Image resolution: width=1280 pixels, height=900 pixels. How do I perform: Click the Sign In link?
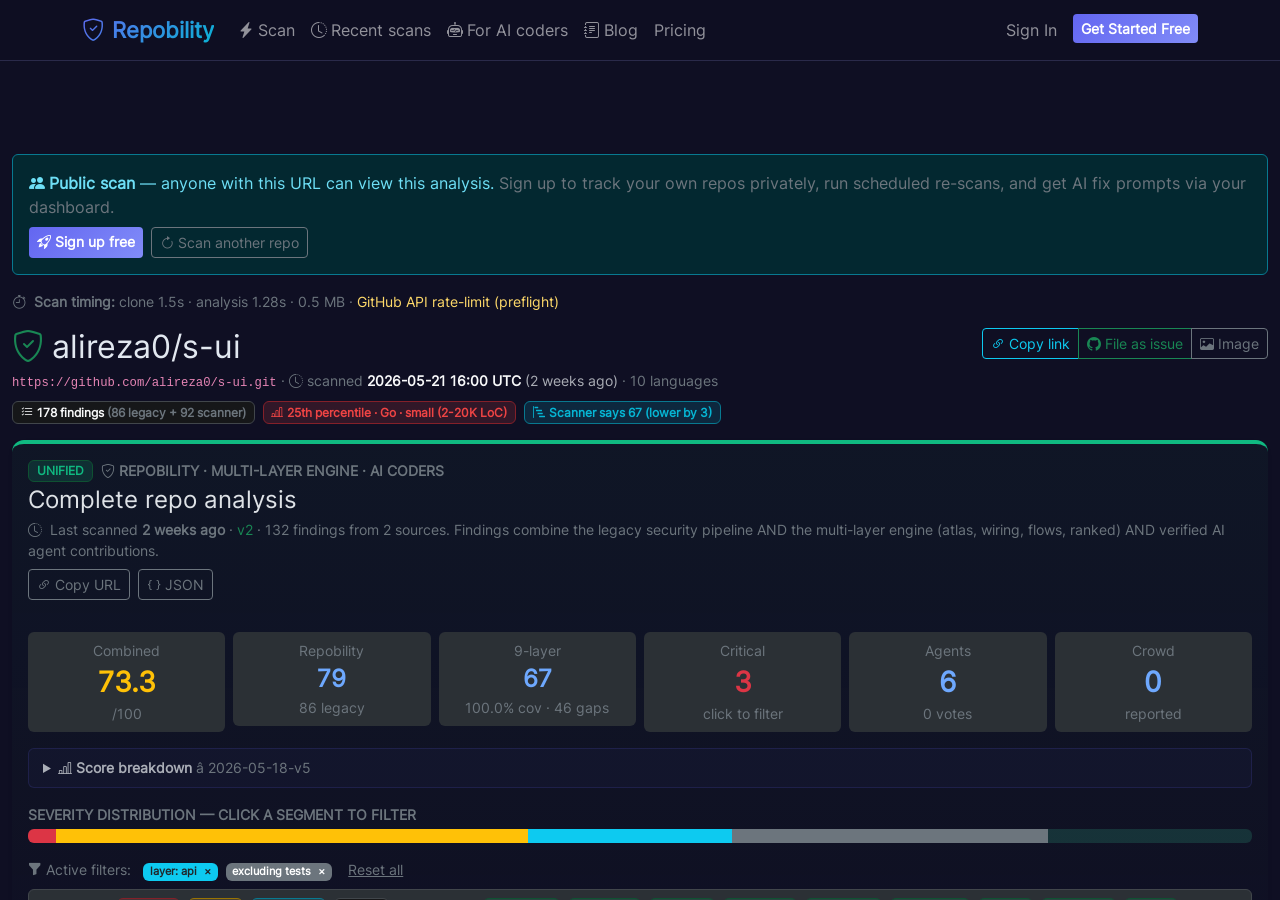pyautogui.click(x=1031, y=30)
